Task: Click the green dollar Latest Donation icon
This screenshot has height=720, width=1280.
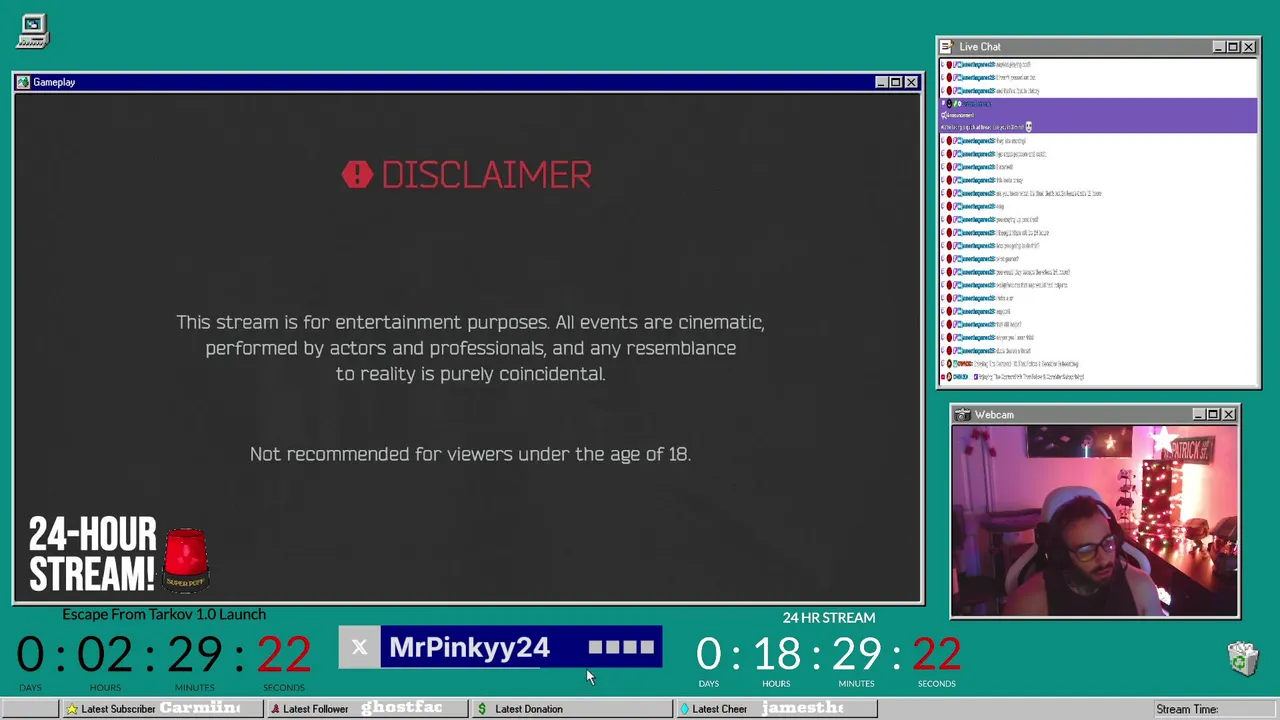Action: tap(482, 709)
